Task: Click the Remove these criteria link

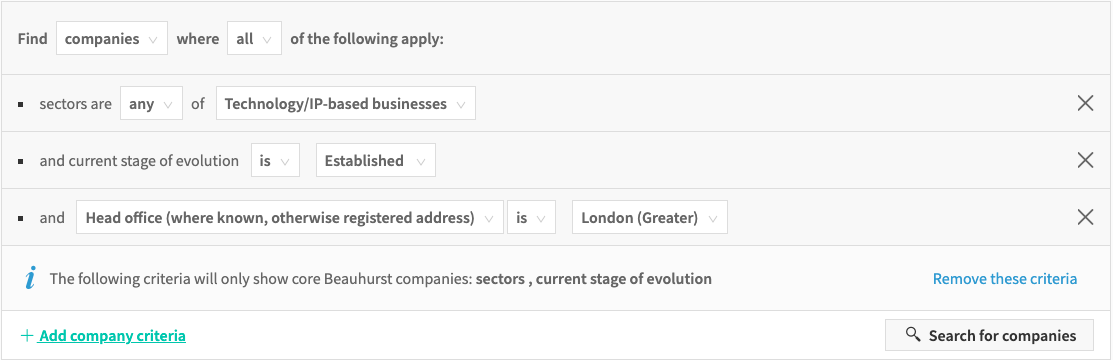Action: click(1004, 279)
